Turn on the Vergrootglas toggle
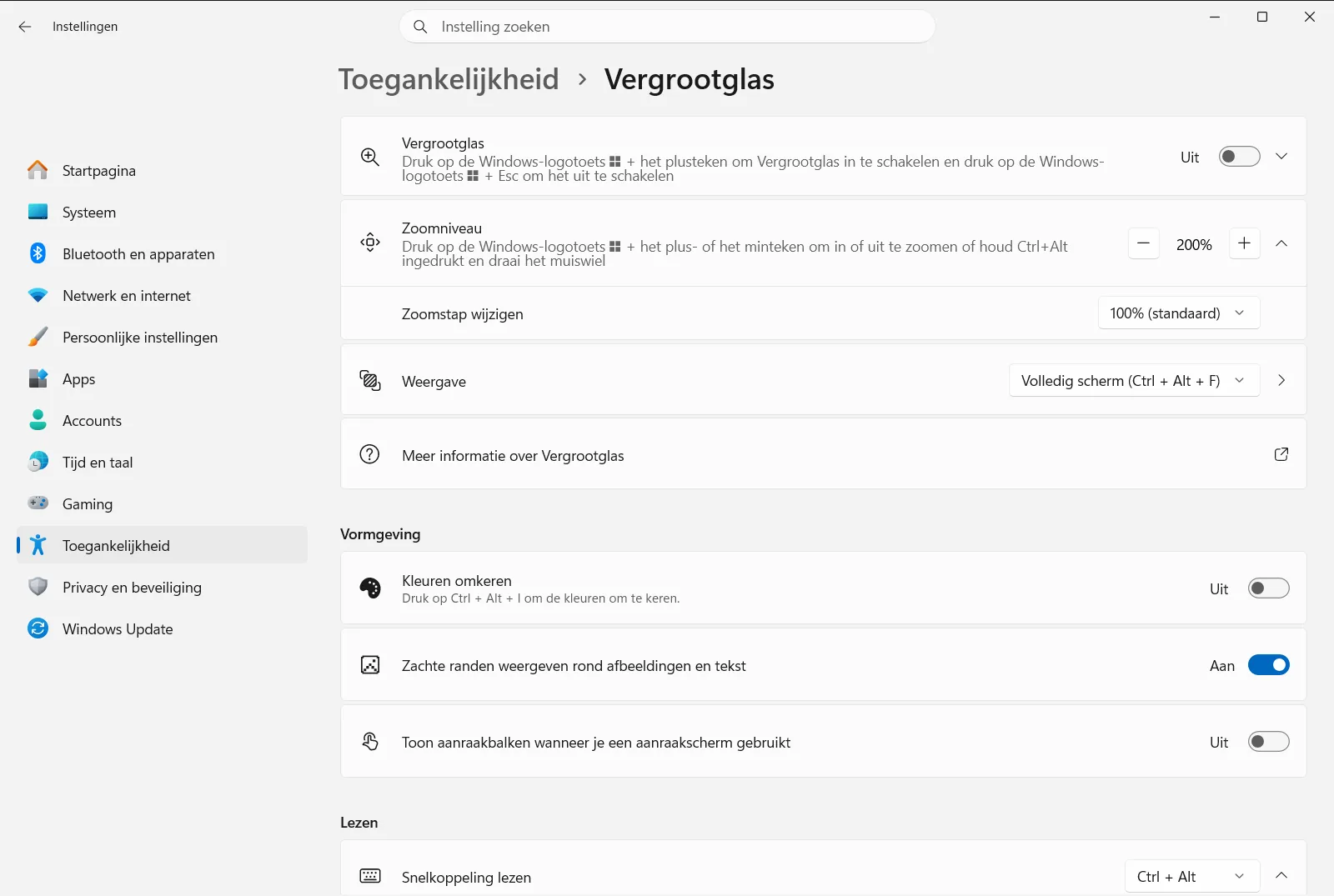The image size is (1334, 896). [x=1239, y=157]
